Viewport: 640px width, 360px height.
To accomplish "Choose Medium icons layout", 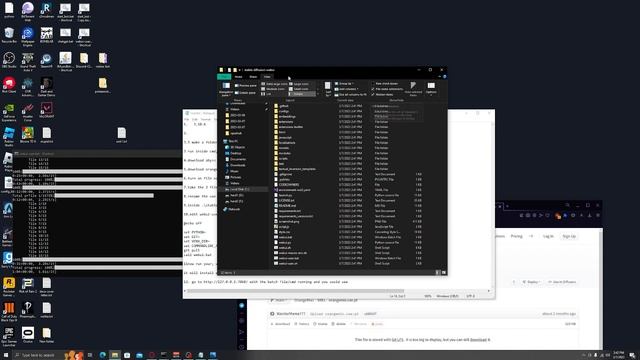I will click(x=273, y=89).
